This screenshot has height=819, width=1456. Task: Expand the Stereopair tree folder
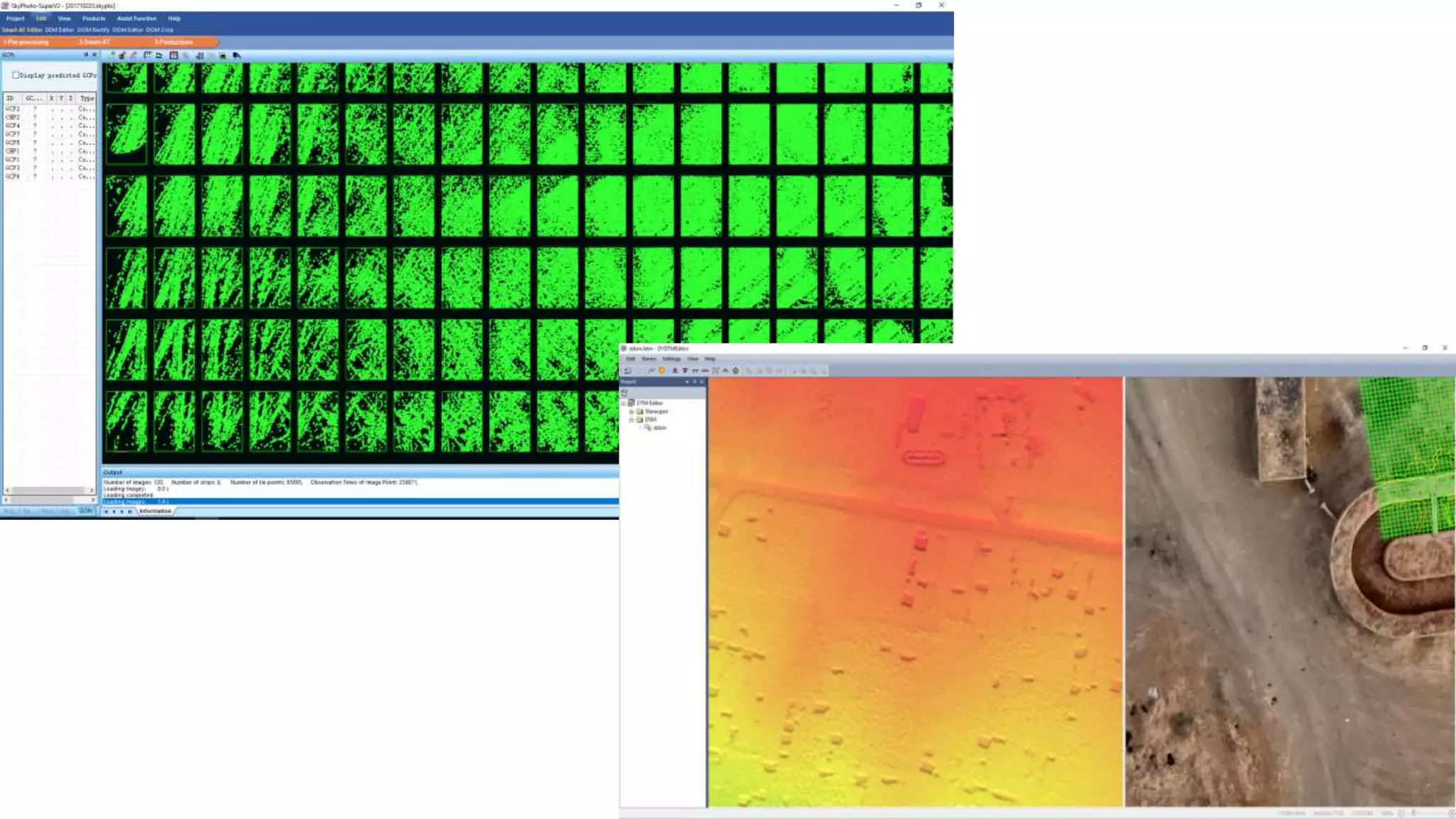tap(631, 412)
